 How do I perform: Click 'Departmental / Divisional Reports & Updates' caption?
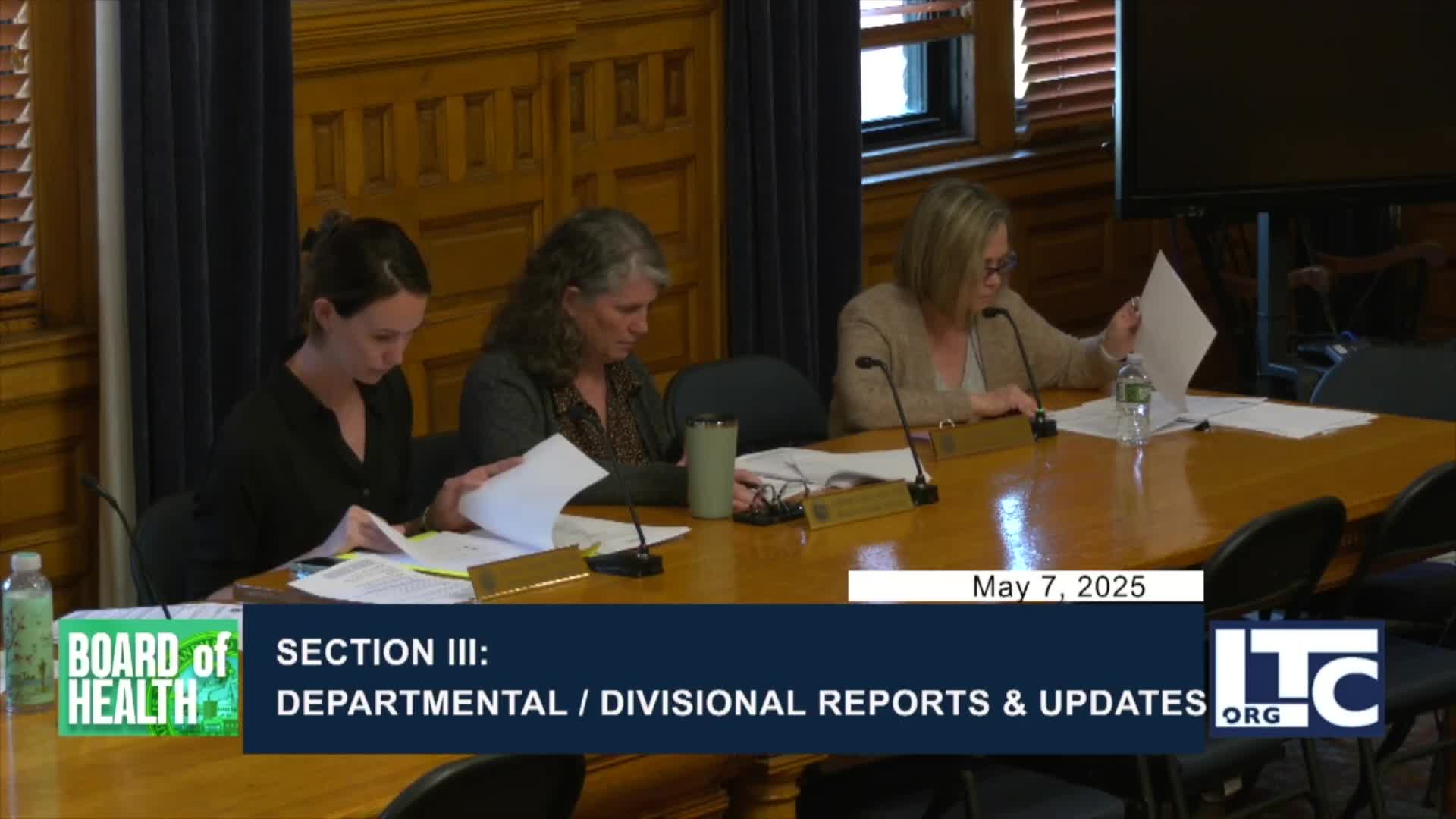(740, 703)
